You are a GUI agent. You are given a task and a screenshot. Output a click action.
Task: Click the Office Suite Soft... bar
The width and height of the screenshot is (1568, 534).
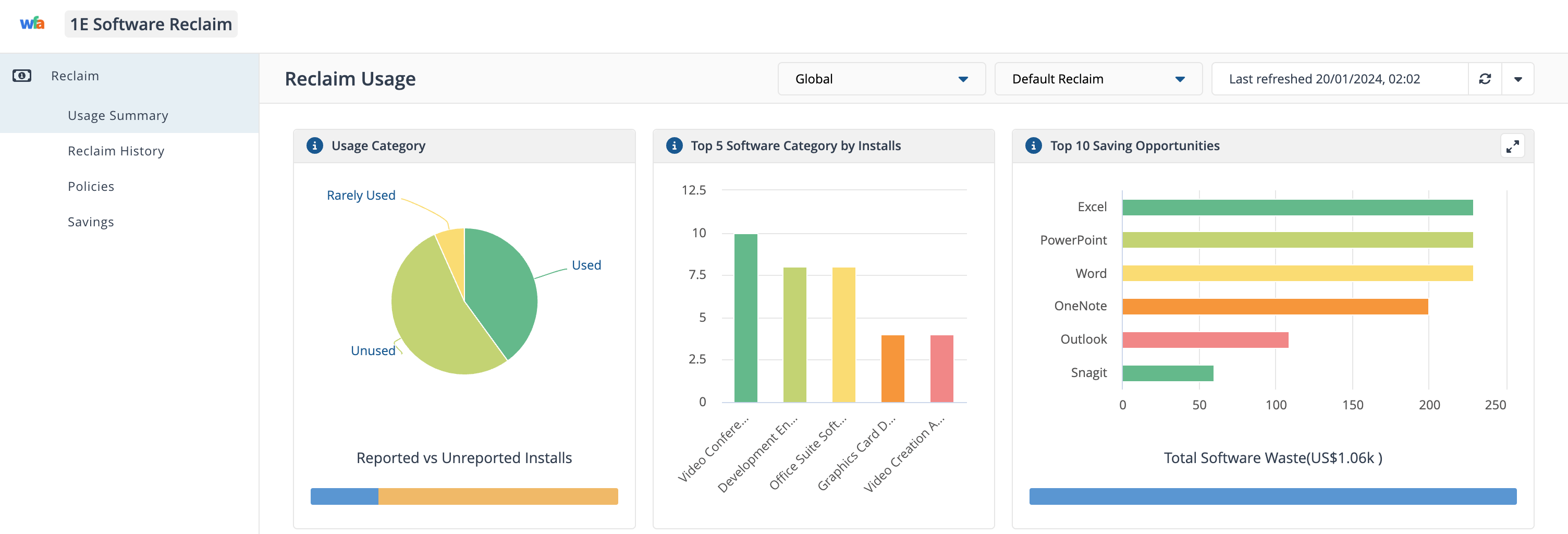[x=843, y=335]
